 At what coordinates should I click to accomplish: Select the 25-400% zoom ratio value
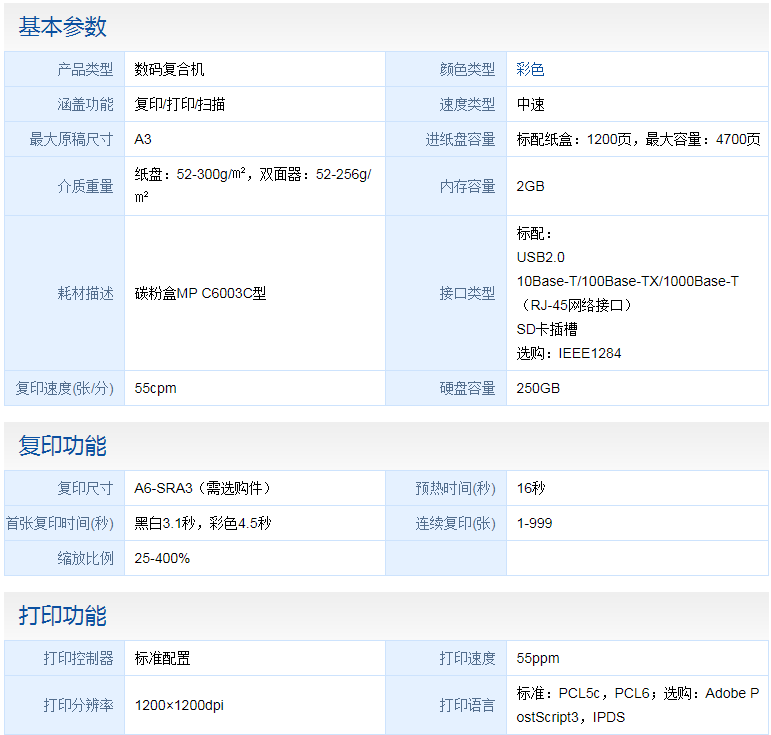[162, 558]
